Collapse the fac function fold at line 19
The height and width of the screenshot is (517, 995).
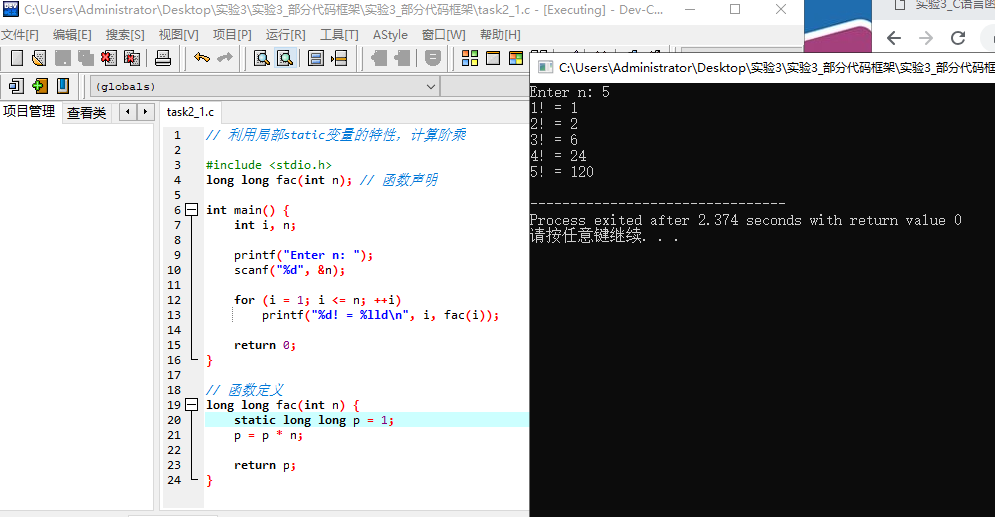191,405
